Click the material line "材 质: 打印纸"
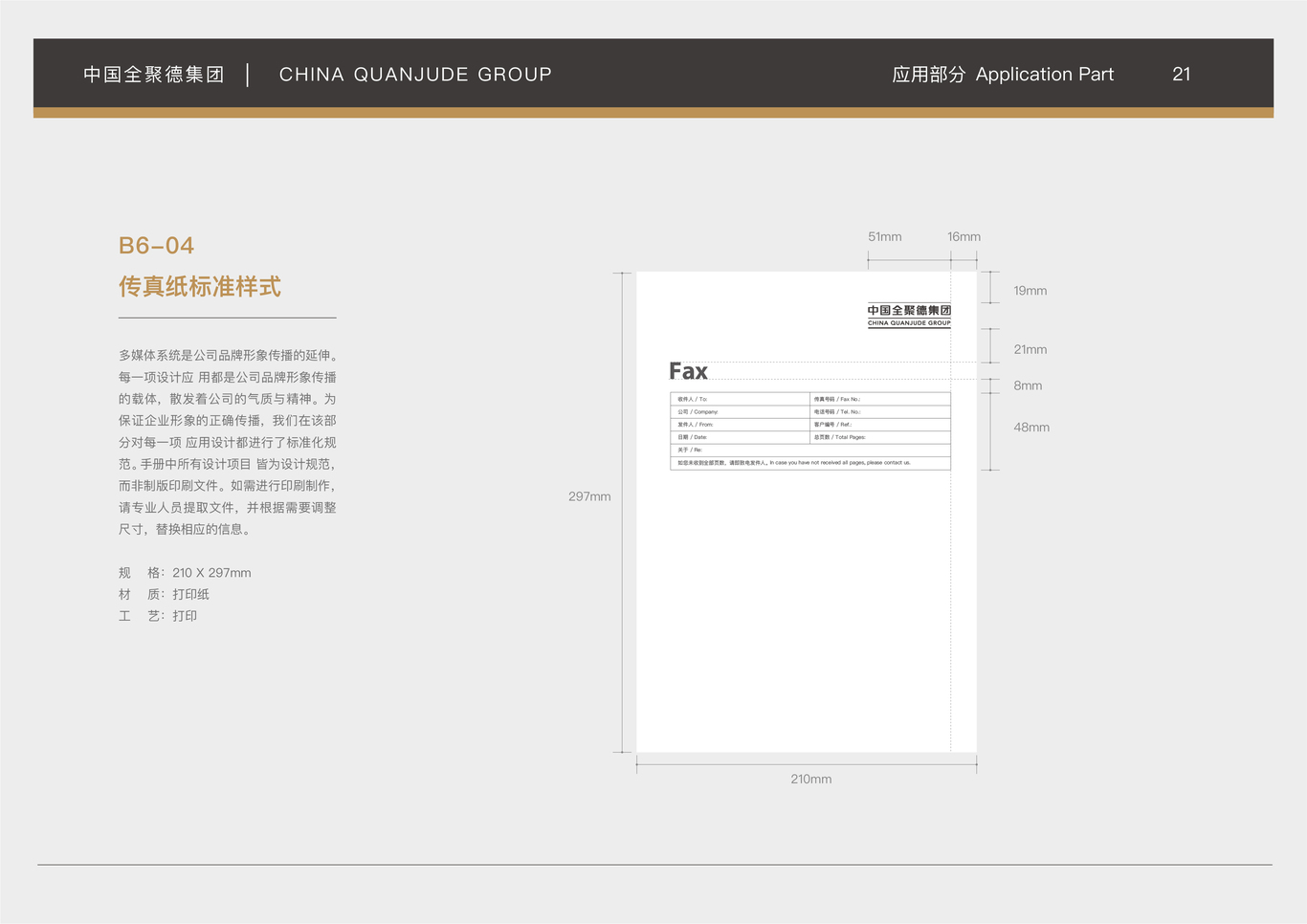Screen dimensions: 1307x924 (x=164, y=594)
